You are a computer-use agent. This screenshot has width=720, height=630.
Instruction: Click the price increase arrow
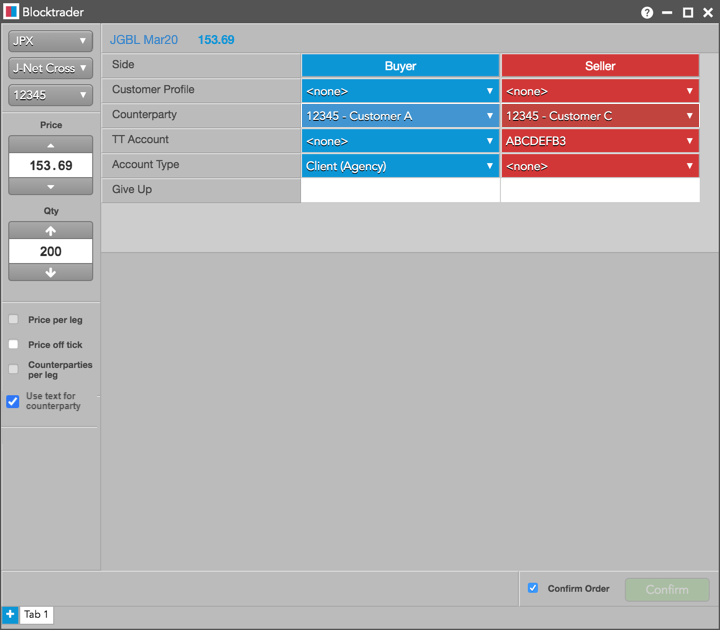(x=51, y=144)
